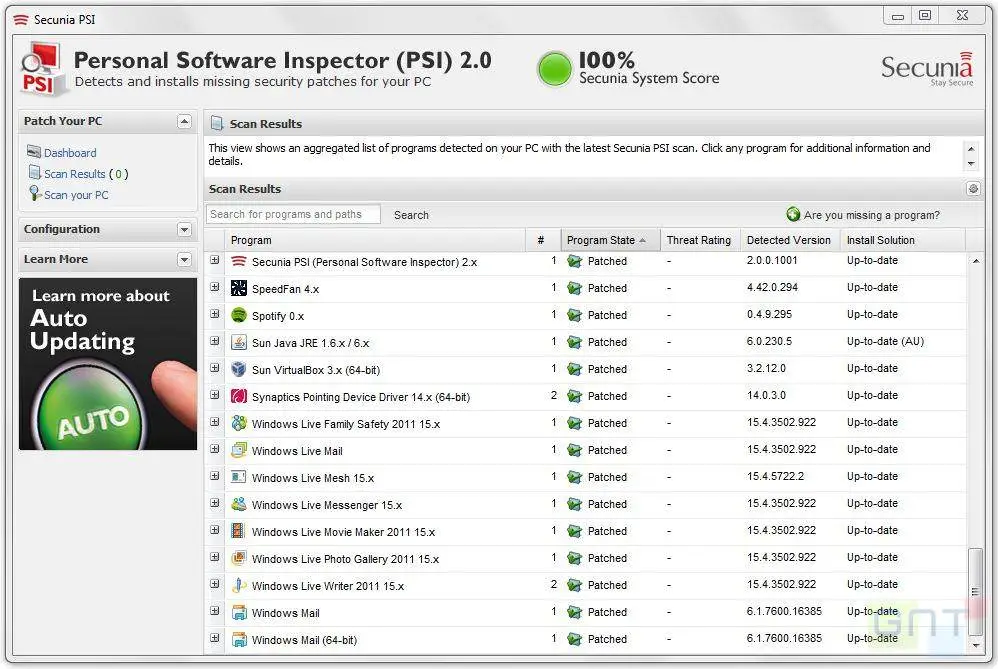Click the Patched state icon for Spotify

pyautogui.click(x=575, y=315)
